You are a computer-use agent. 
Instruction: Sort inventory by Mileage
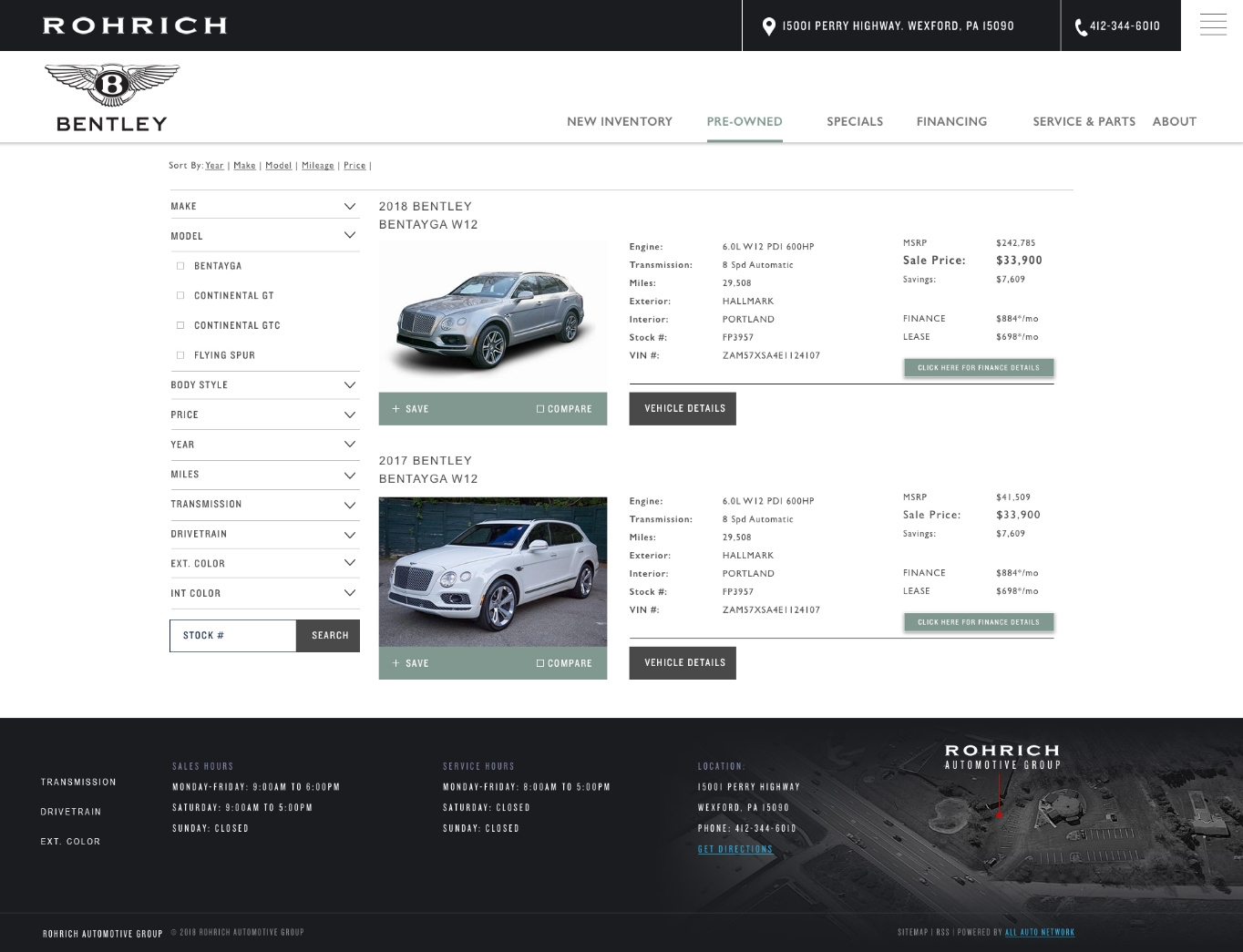(x=317, y=165)
